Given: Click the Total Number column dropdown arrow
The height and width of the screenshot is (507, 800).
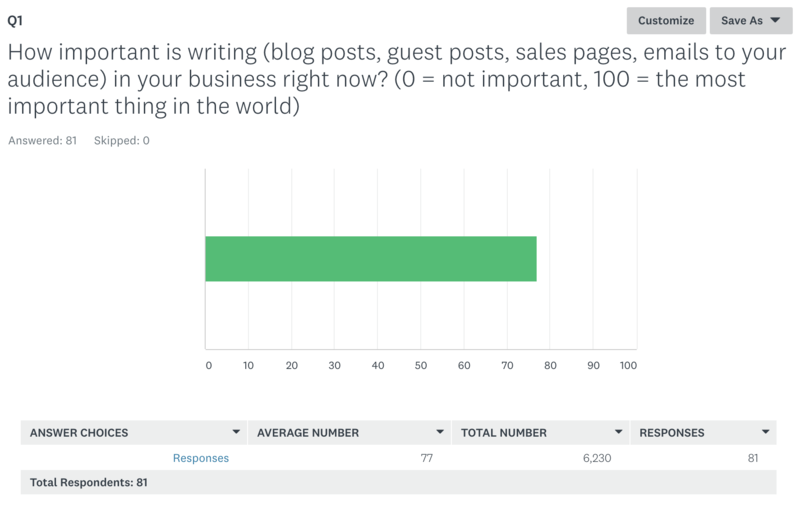Looking at the screenshot, I should (620, 433).
